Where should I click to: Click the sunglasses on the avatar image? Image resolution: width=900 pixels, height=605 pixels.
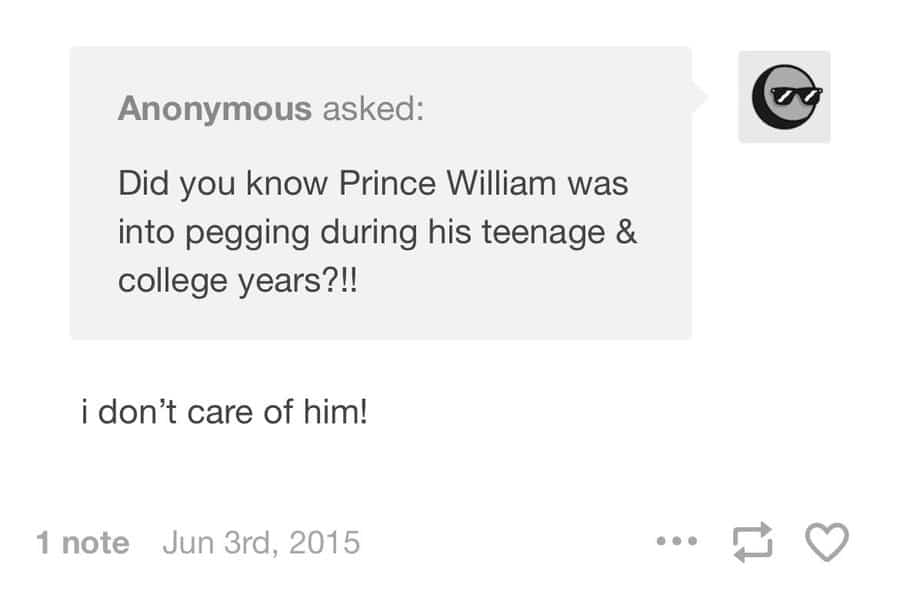click(796, 95)
